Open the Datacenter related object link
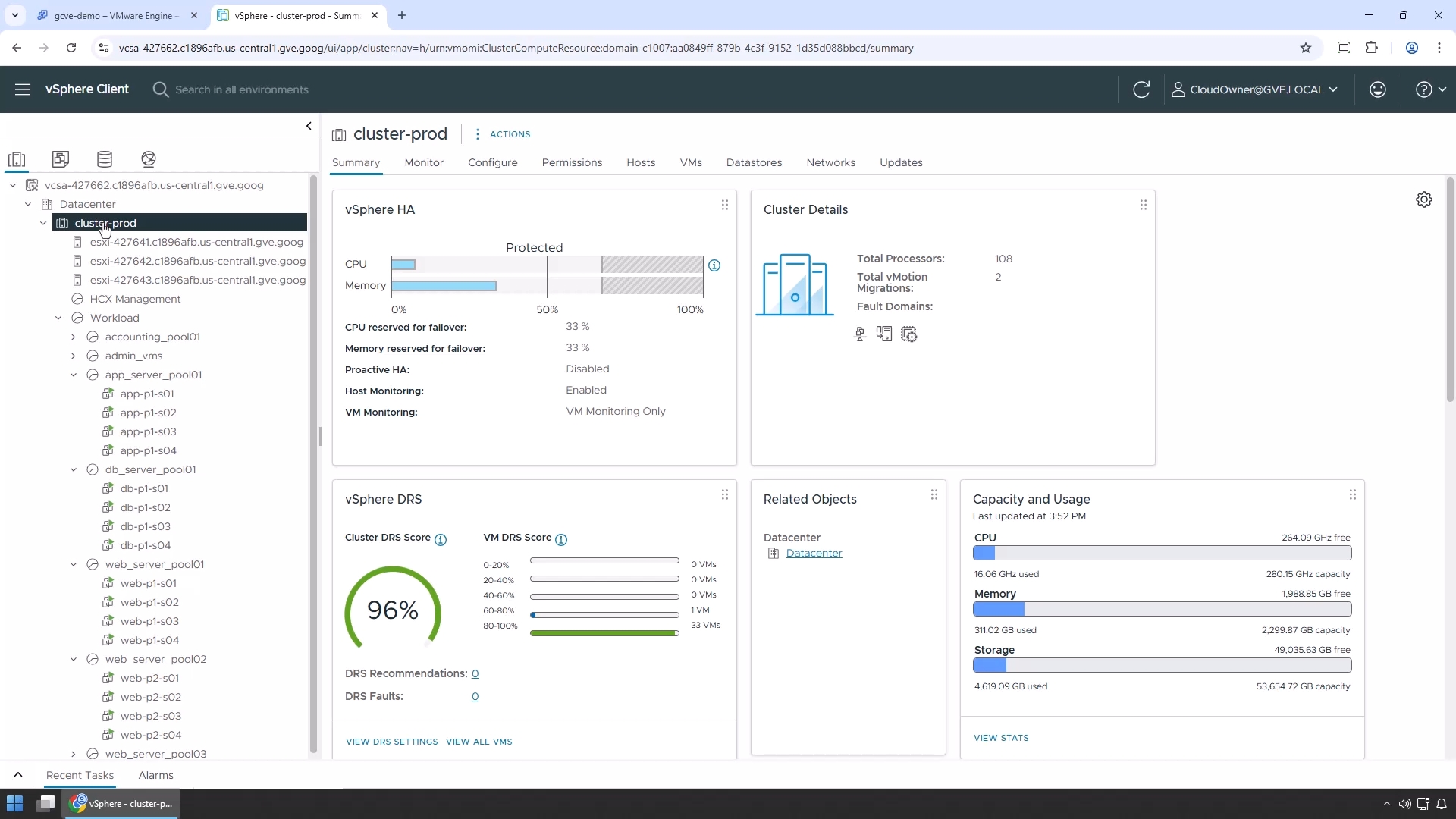Viewport: 1456px width, 819px height. pos(814,553)
